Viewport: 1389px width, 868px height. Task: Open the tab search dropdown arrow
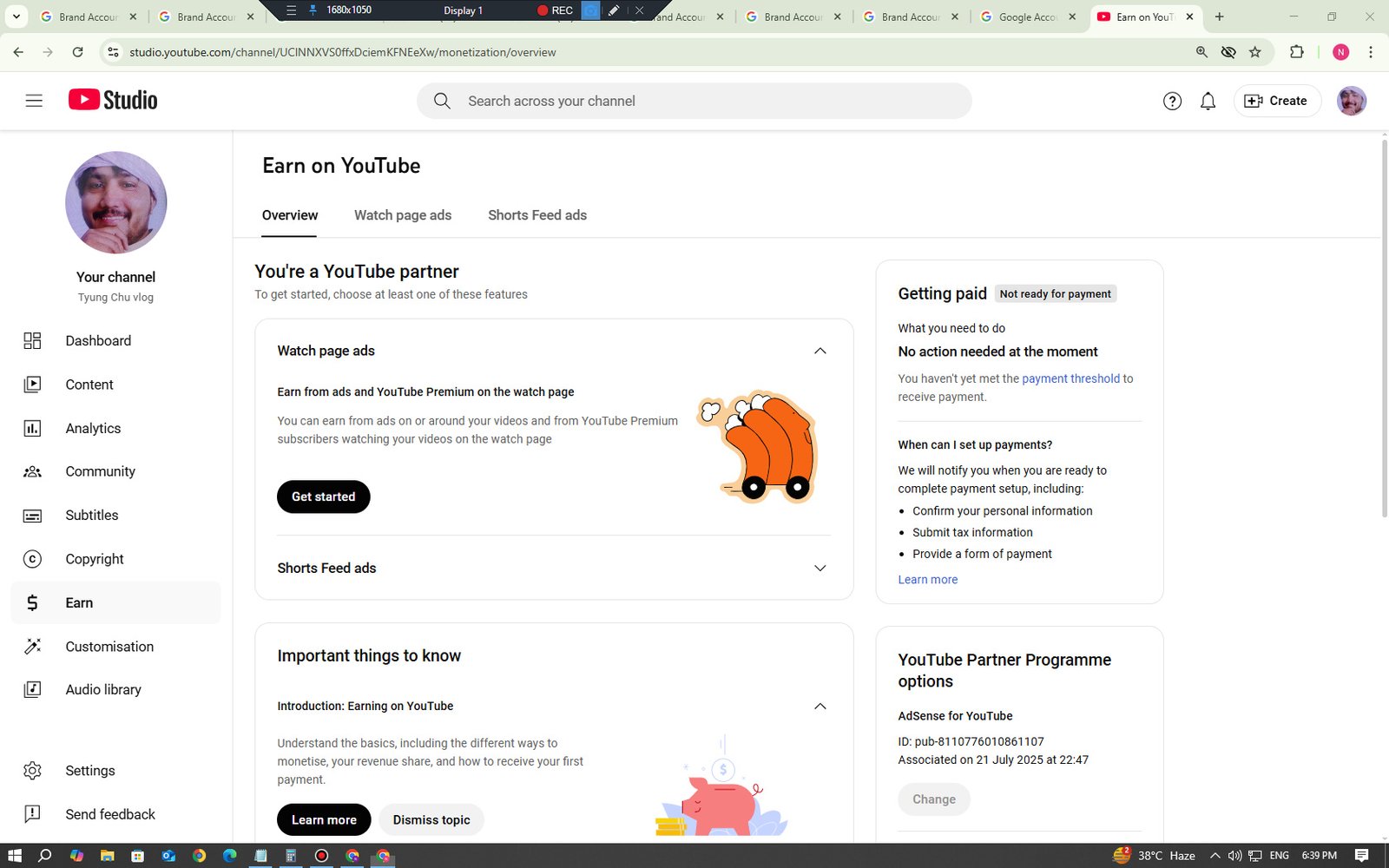point(16,16)
